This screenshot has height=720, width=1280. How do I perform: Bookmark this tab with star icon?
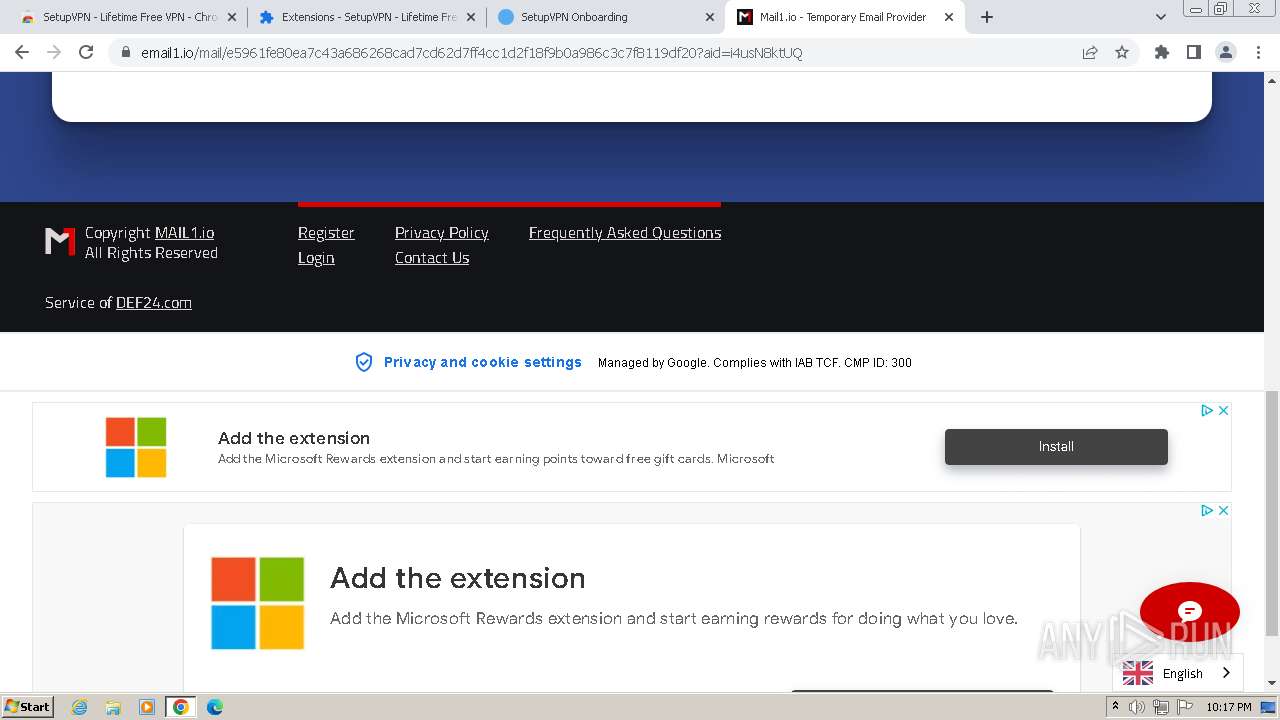point(1122,53)
